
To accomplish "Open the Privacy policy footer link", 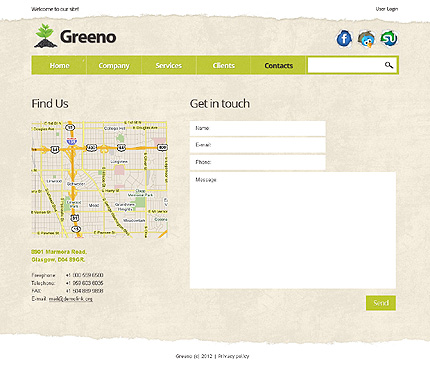I will pos(233,356).
